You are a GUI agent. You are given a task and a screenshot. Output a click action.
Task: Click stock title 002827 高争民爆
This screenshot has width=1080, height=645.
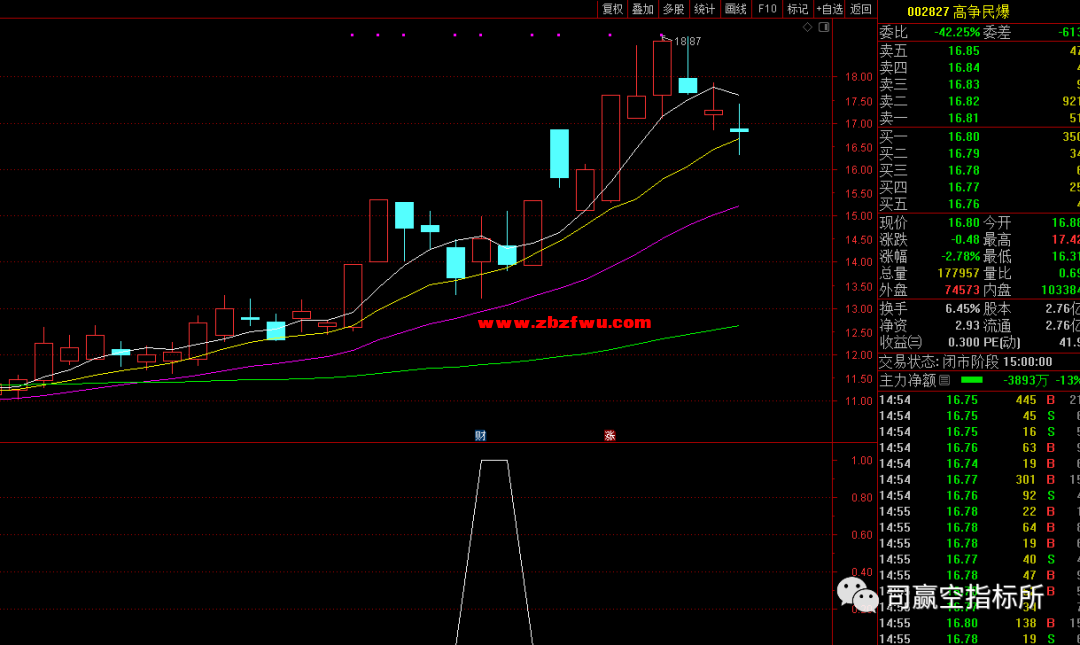(958, 12)
